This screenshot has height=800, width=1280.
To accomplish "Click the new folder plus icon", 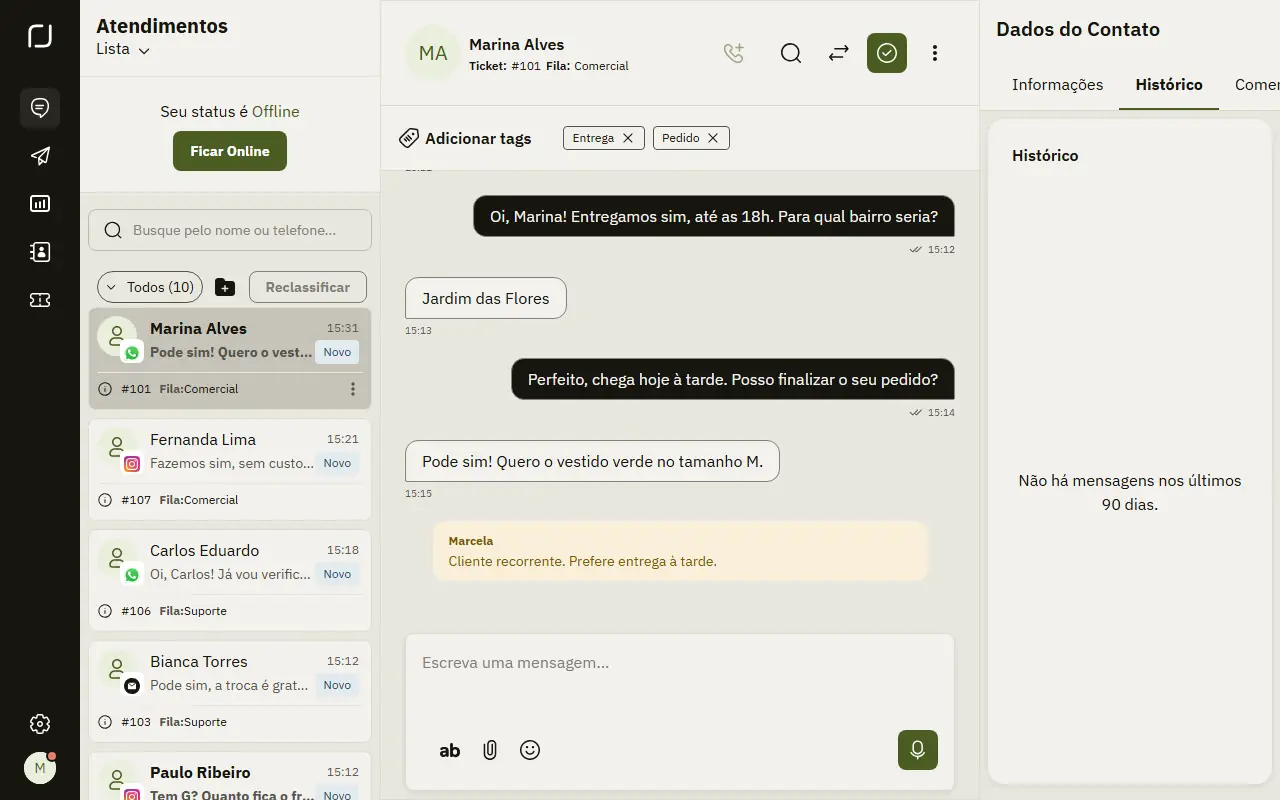I will [x=225, y=288].
